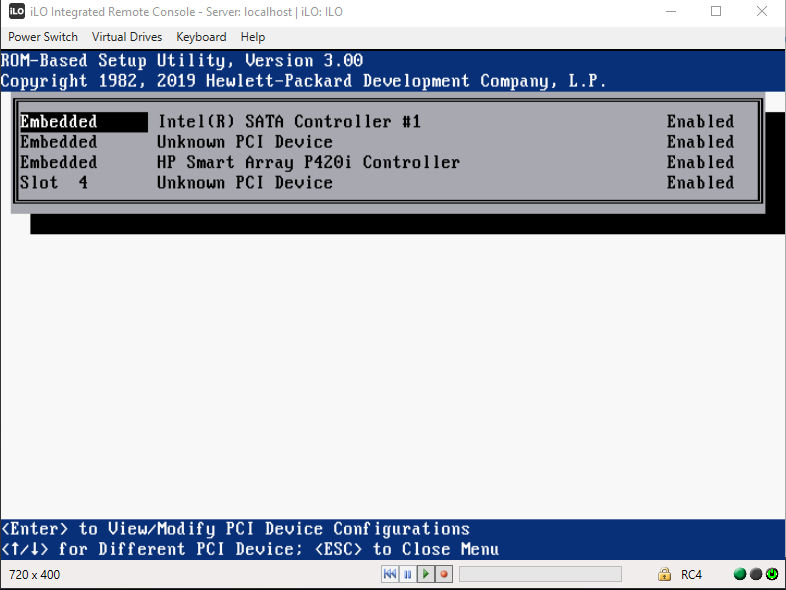Click the padlock encryption icon
This screenshot has height=590, width=786.
664,574
